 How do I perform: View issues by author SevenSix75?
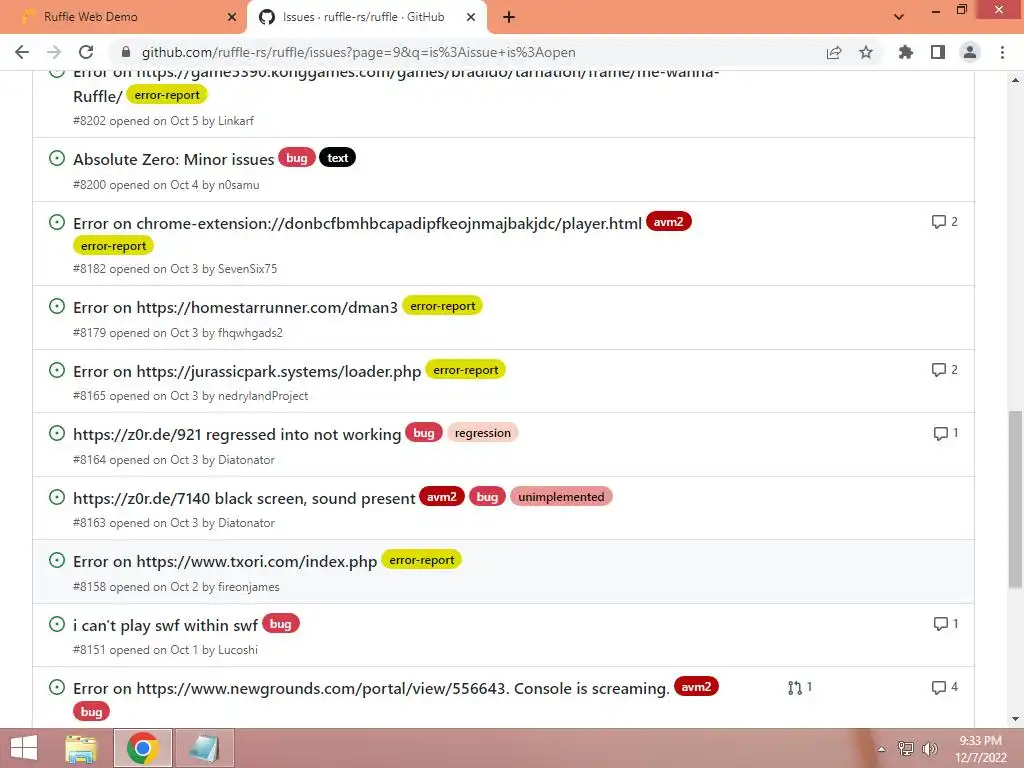pyautogui.click(x=248, y=269)
